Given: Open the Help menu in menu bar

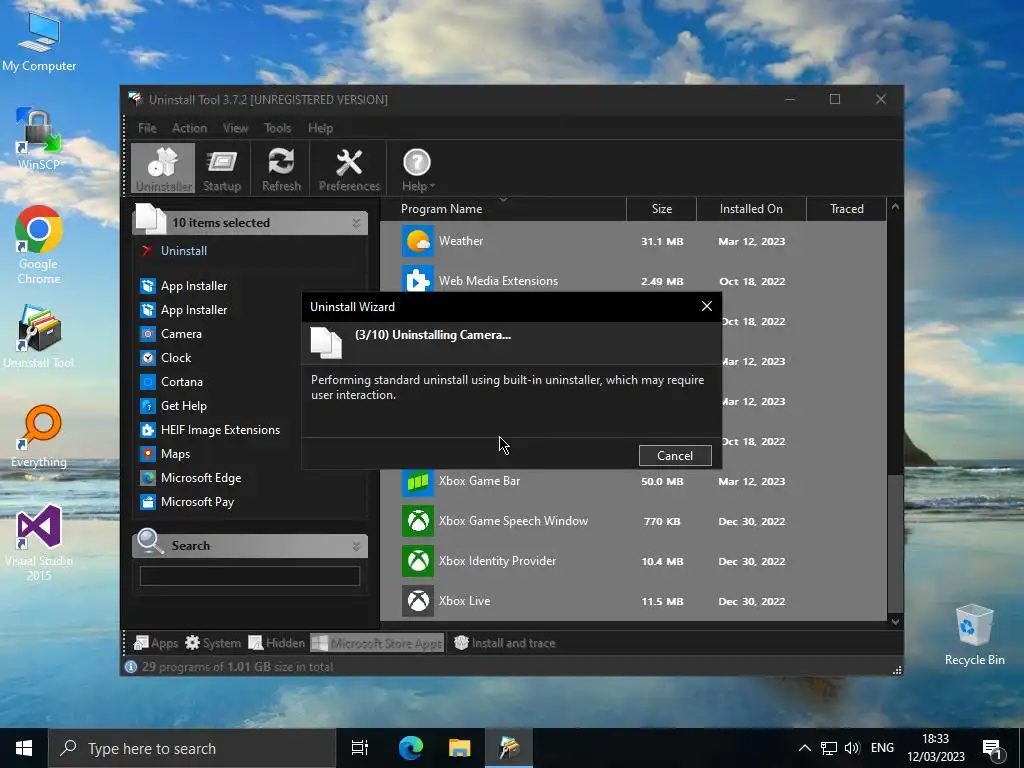Looking at the screenshot, I should [321, 128].
